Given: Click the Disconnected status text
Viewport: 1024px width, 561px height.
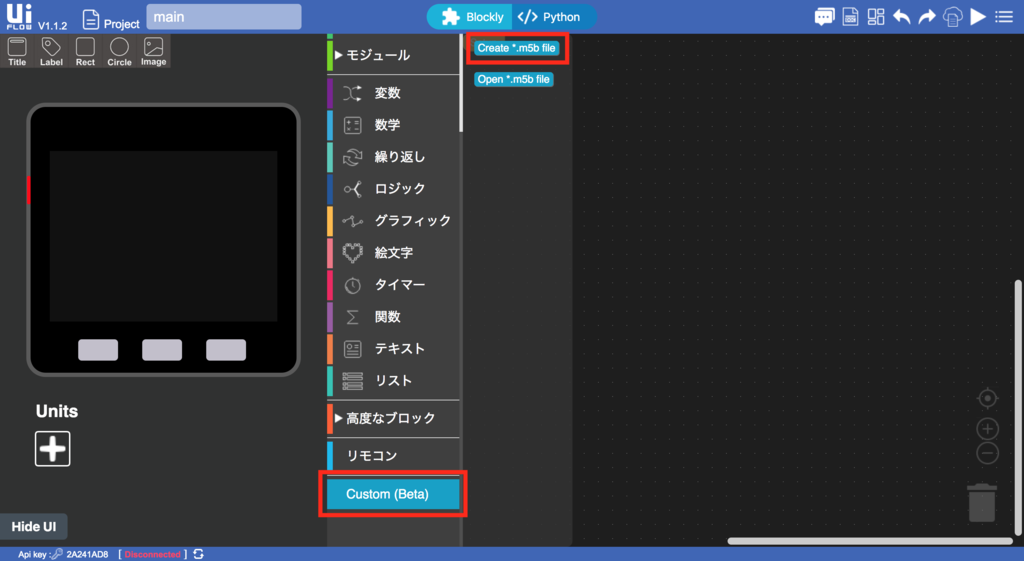Looking at the screenshot, I should (x=152, y=554).
